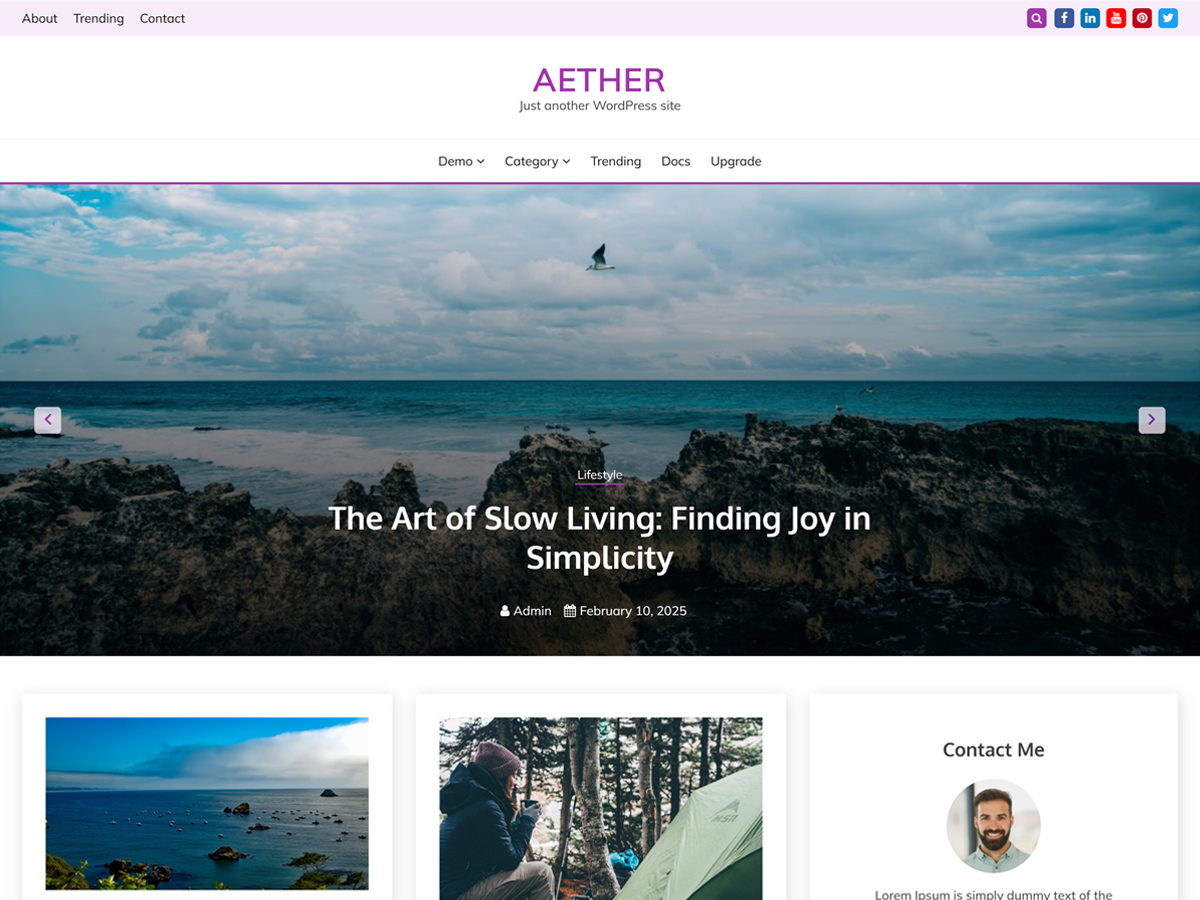Visit the Facebook social icon
This screenshot has height=900, width=1200.
(1064, 18)
